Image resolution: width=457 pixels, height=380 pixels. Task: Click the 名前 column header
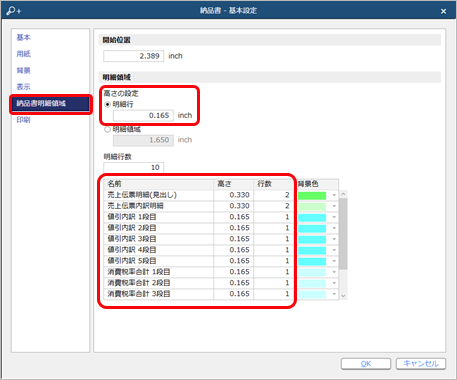[x=159, y=184]
